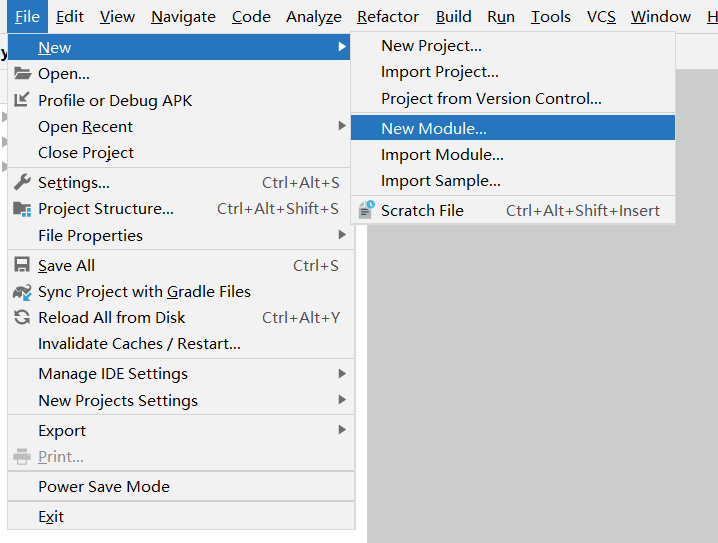Open the Build menu
718x543 pixels.
(x=453, y=16)
